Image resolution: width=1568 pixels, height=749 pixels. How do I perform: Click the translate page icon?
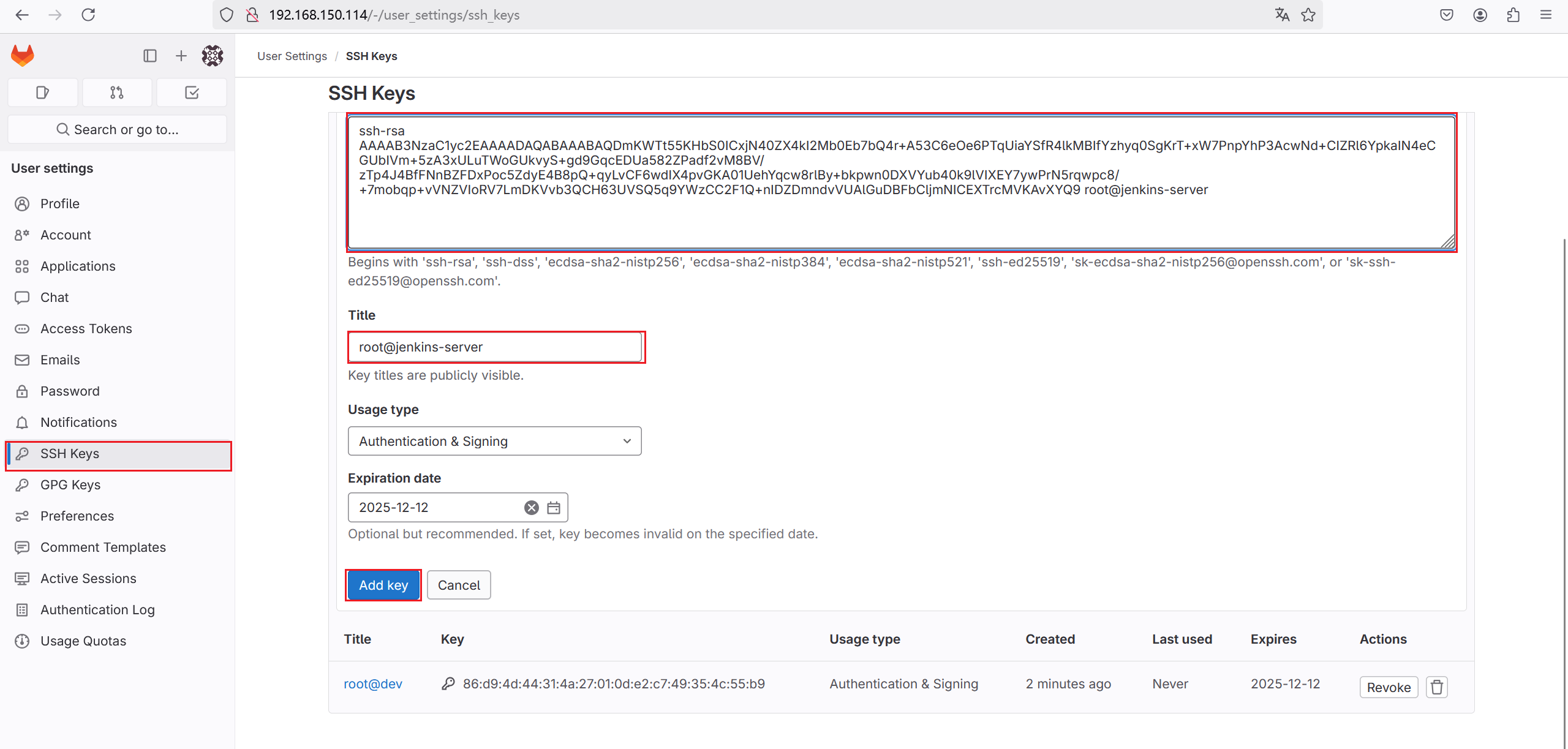[1282, 15]
